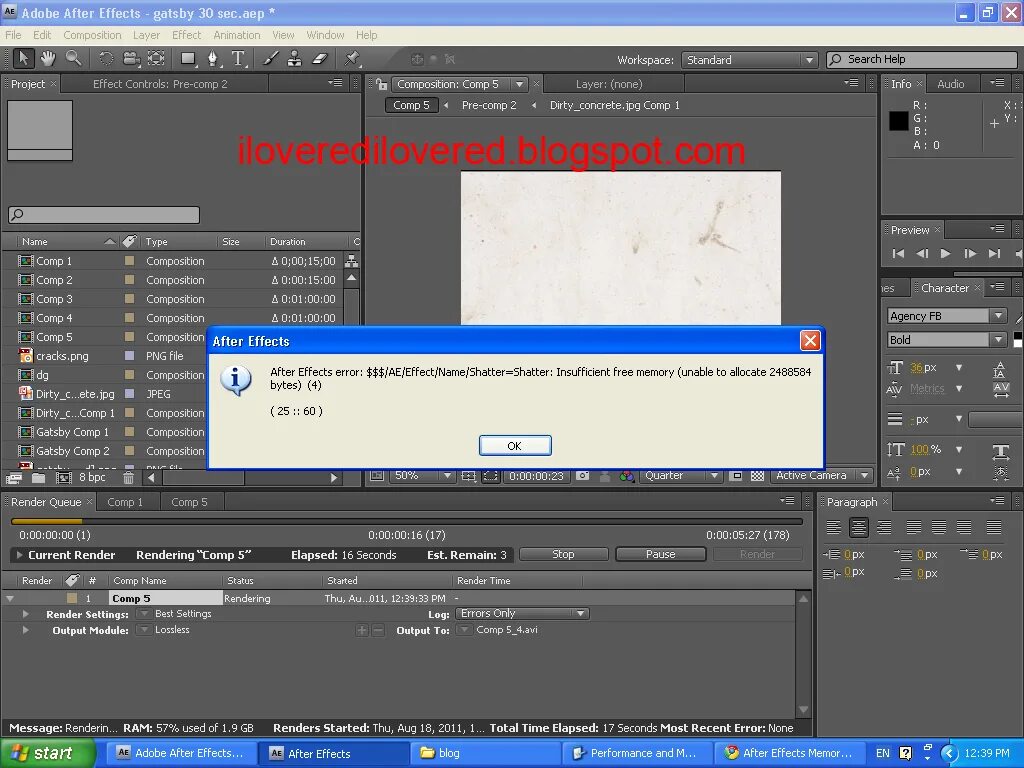
Task: Click the render progress bar
Action: click(x=406, y=522)
